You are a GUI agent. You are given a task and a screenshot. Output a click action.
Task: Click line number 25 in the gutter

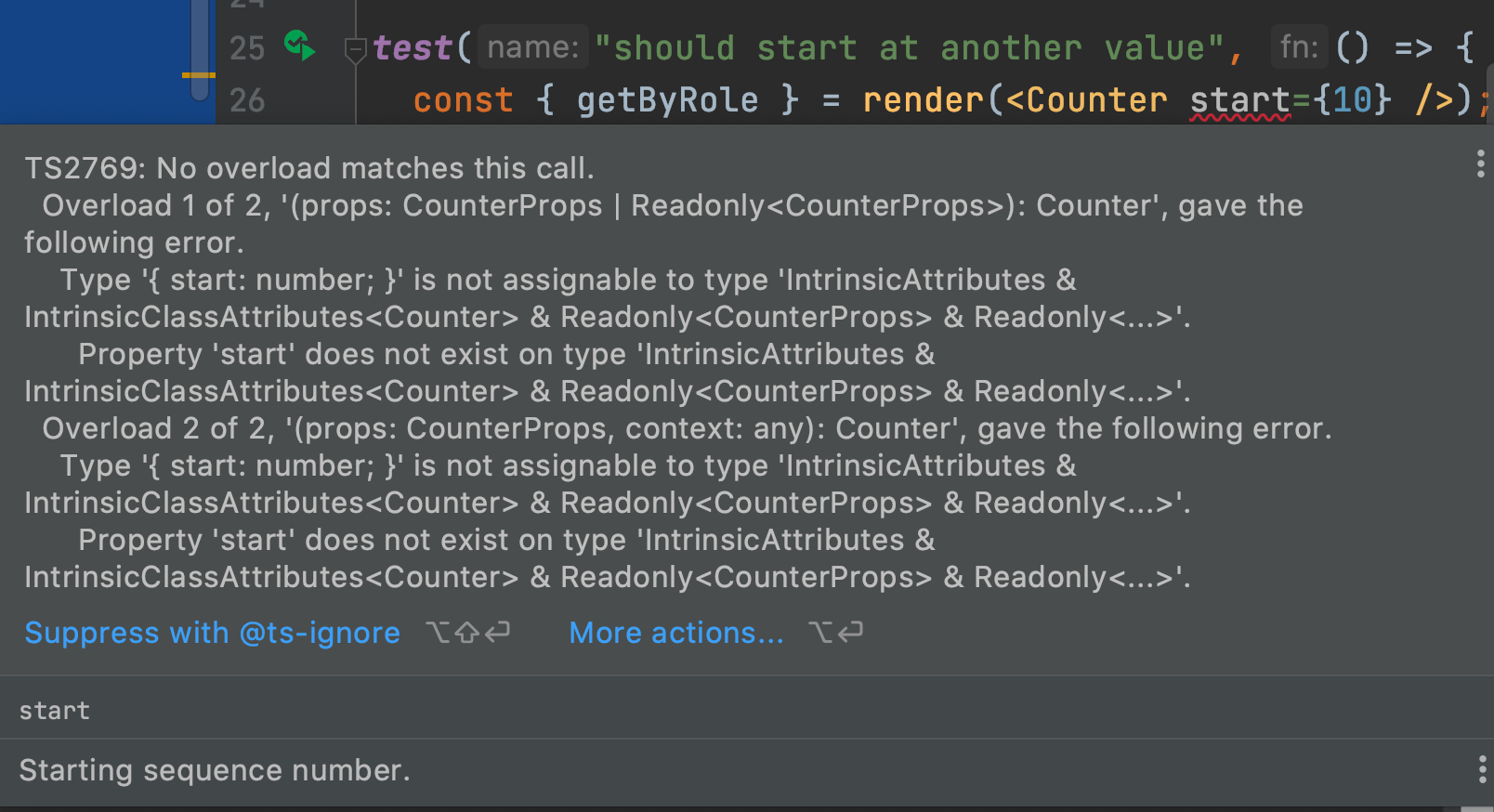(247, 48)
